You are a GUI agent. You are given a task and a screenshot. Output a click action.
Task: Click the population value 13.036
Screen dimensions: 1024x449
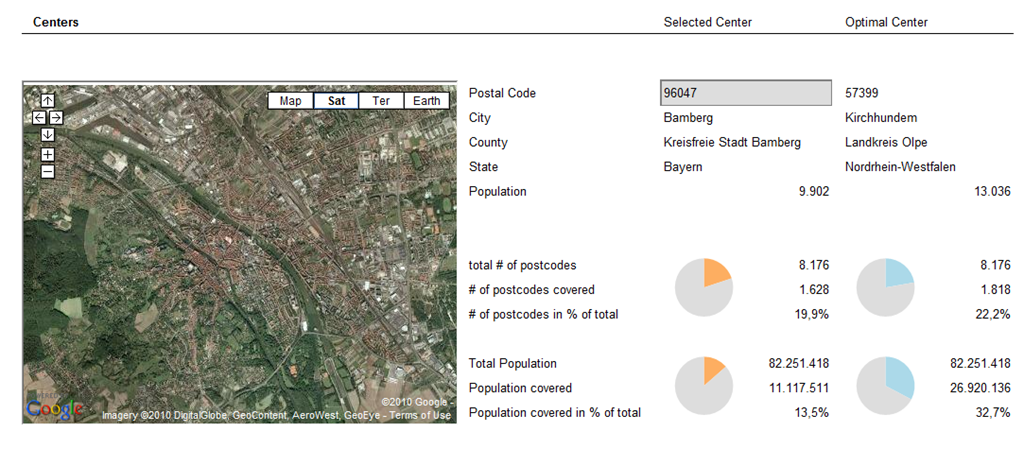click(x=993, y=192)
